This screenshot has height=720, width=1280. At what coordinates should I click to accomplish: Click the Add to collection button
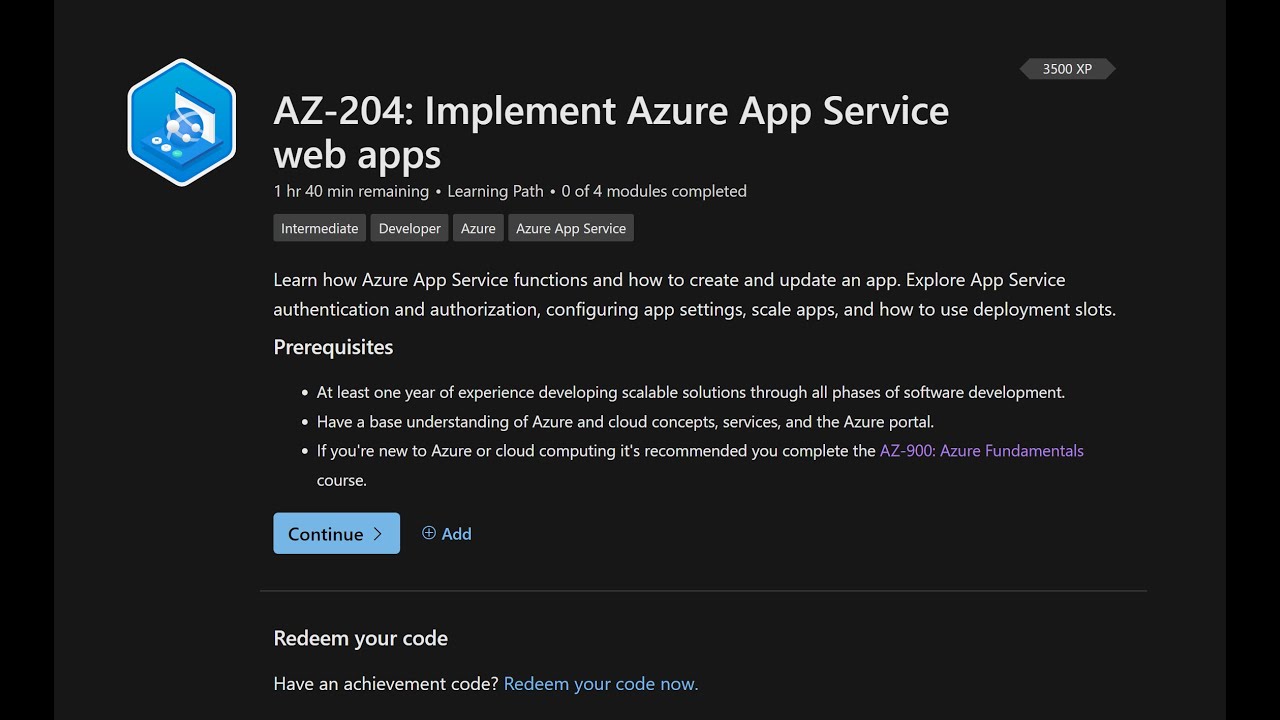point(446,533)
